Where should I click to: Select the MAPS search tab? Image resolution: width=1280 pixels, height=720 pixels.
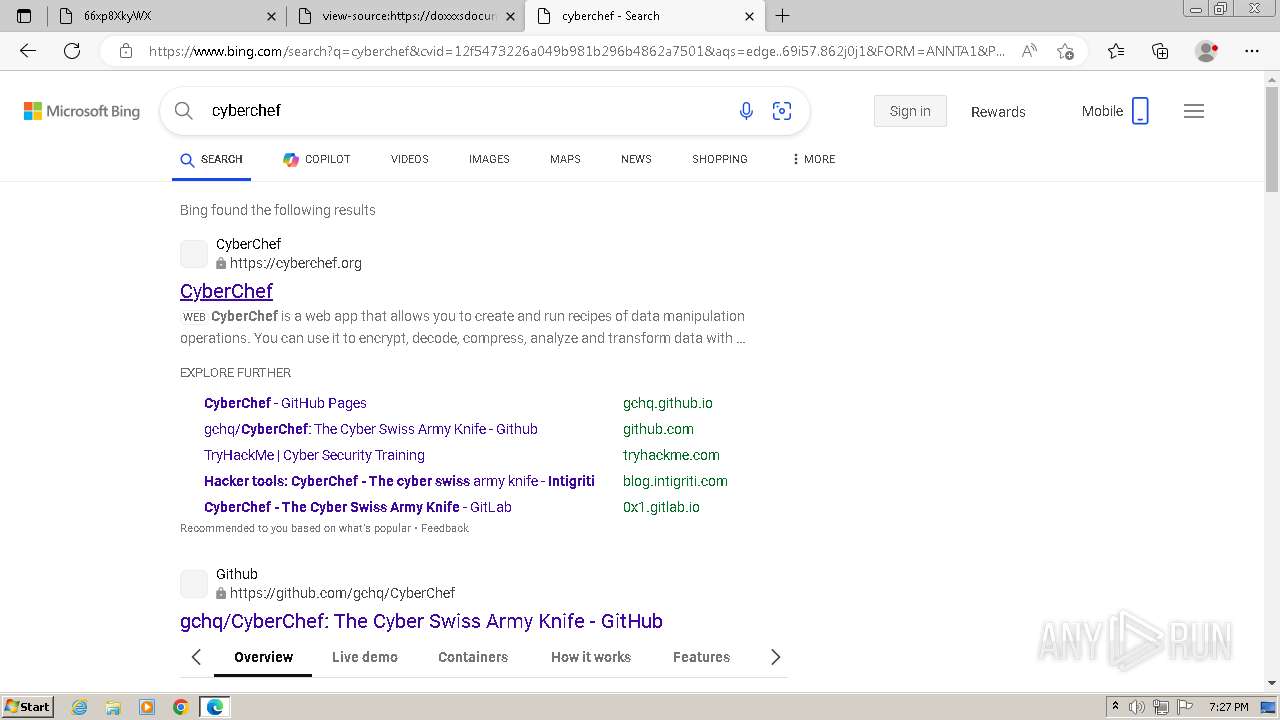[x=565, y=159]
